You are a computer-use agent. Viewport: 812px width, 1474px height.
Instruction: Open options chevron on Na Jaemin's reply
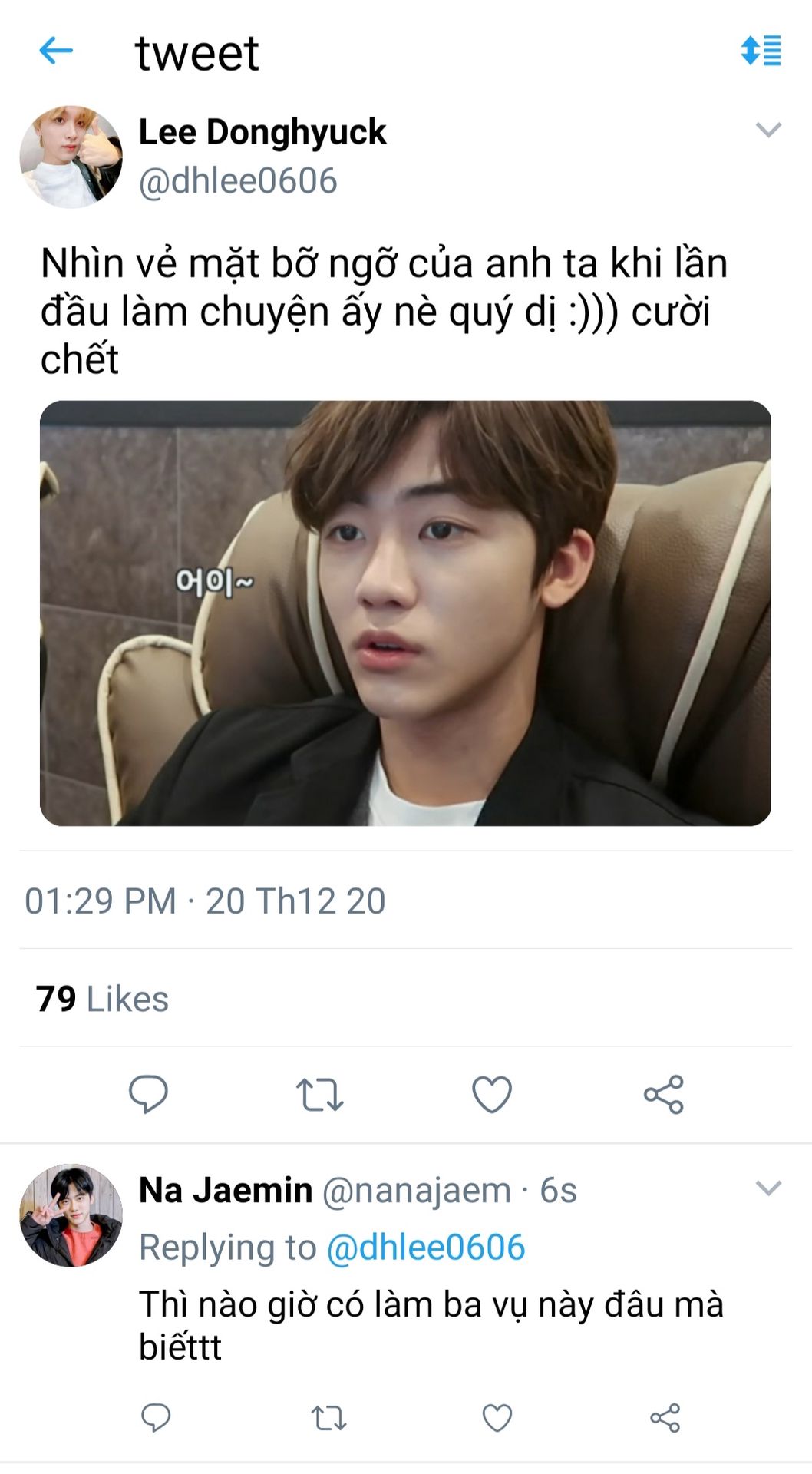pyautogui.click(x=768, y=1188)
